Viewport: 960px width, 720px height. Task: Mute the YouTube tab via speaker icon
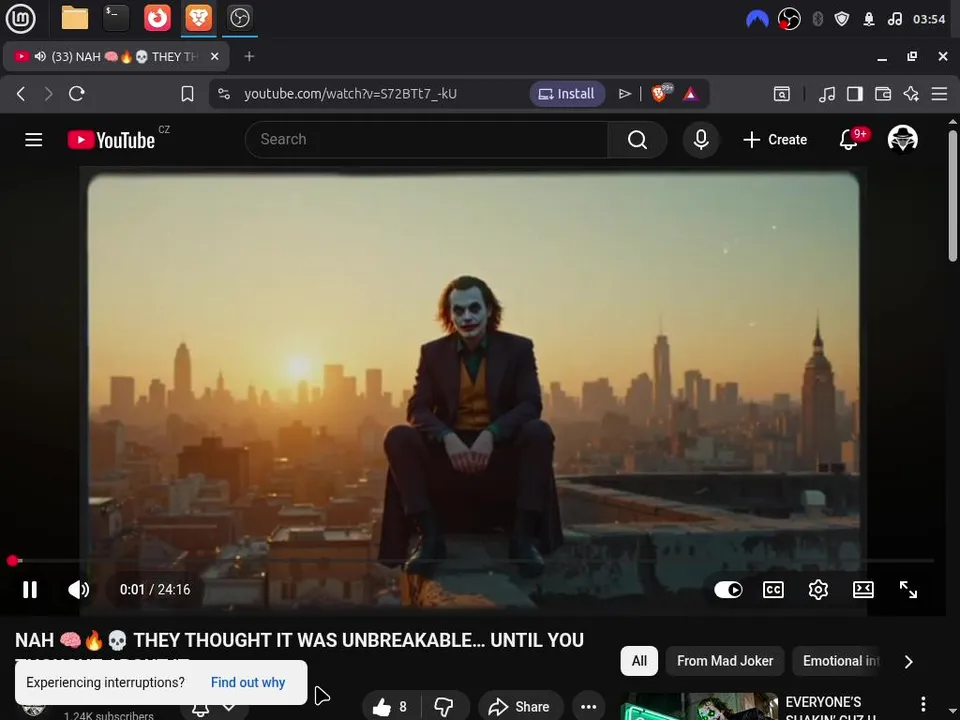coord(40,56)
